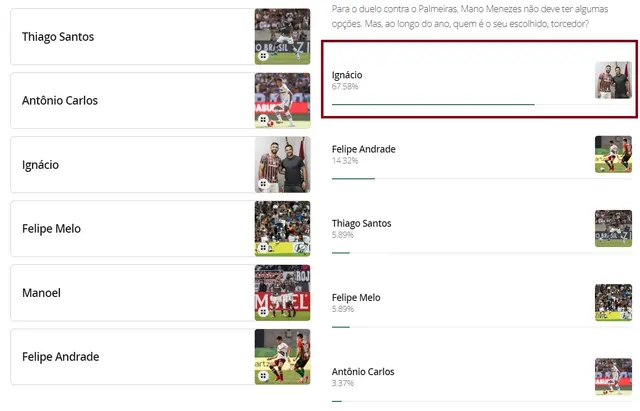640x411 pixels.
Task: Click Felipe Melo's photo in ranking list
Action: pyautogui.click(x=283, y=229)
